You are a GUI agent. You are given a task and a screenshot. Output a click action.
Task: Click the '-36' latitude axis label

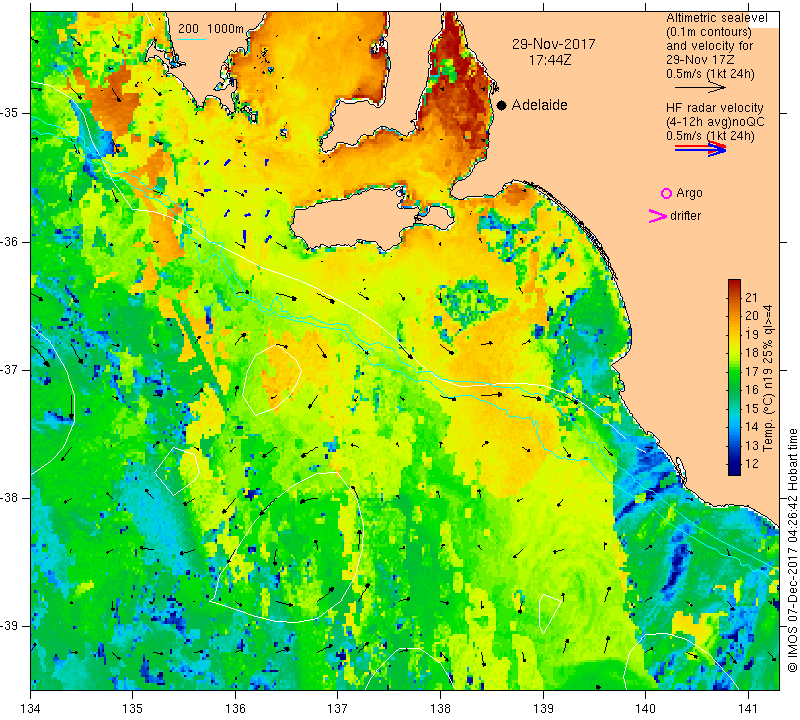(x=10, y=241)
